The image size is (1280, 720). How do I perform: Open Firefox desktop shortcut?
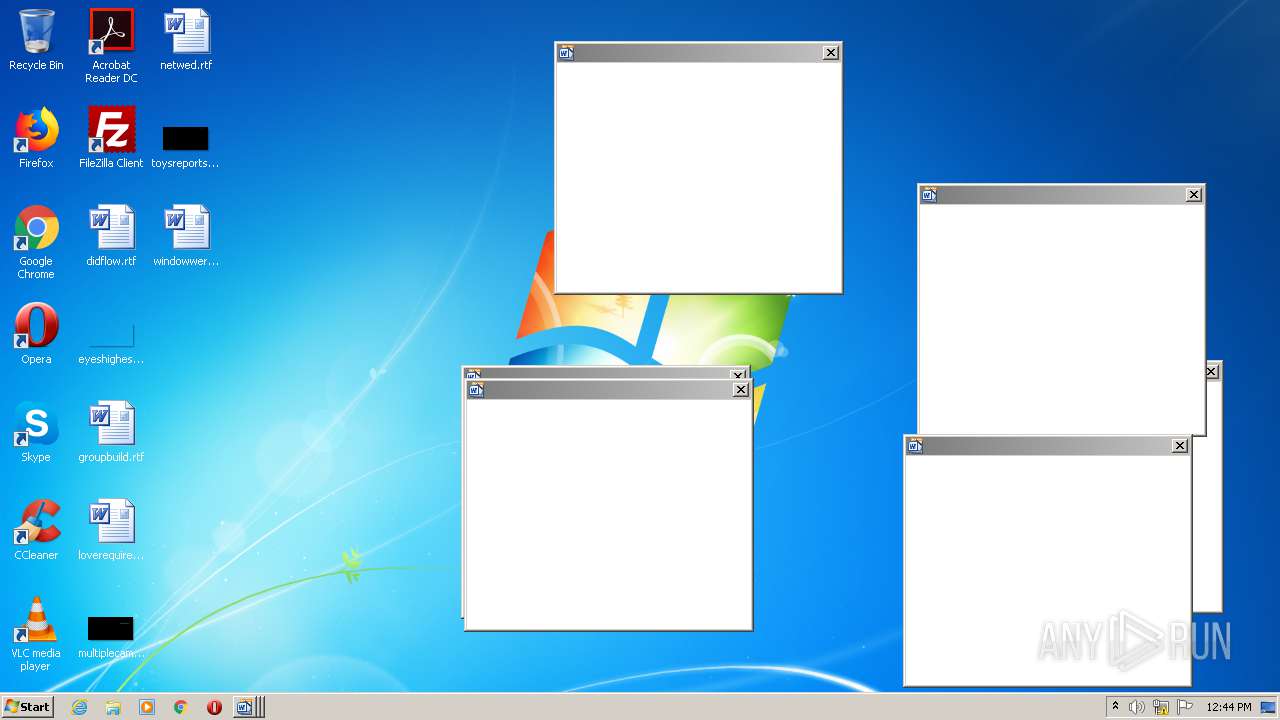point(36,138)
